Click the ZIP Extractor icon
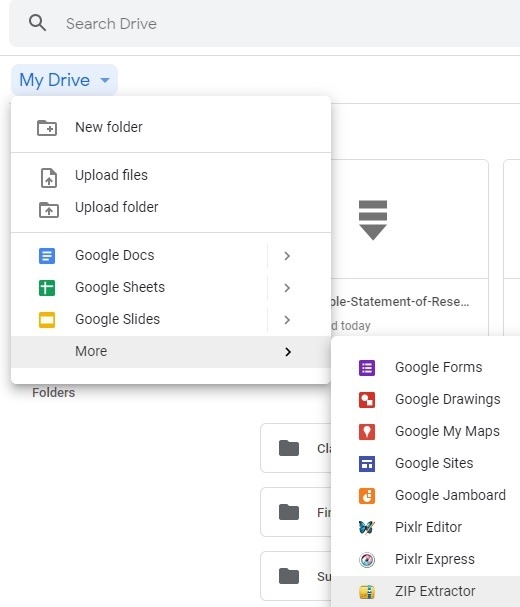This screenshot has width=520, height=607. [x=367, y=592]
